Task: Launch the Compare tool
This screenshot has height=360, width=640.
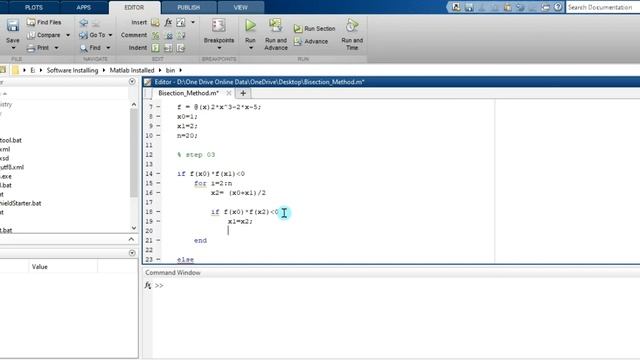Action: pyautogui.click(x=43, y=35)
